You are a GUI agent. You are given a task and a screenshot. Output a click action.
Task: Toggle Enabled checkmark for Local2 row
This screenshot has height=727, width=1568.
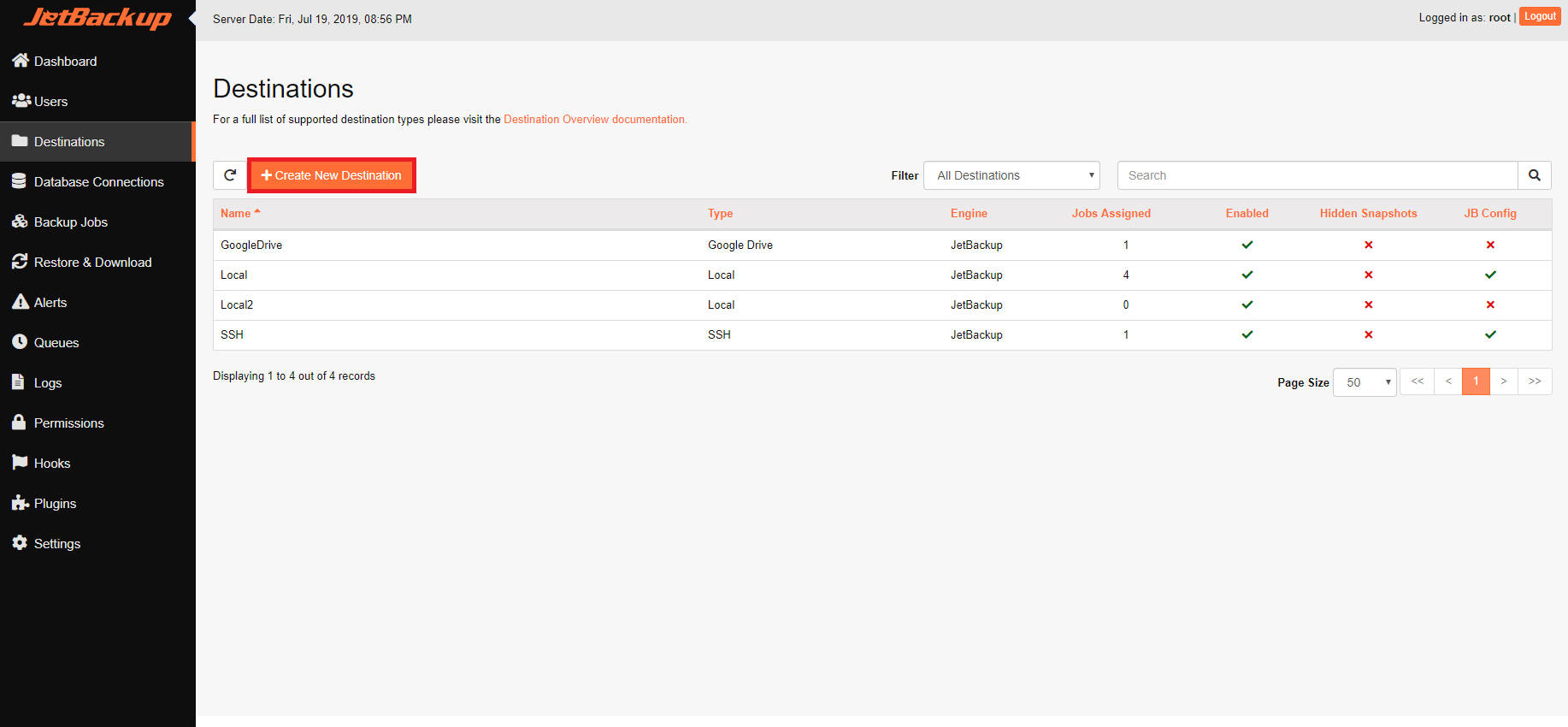click(x=1247, y=304)
